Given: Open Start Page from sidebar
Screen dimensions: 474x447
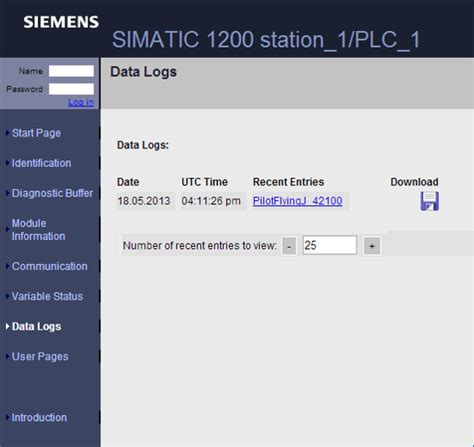Looking at the screenshot, I should pyautogui.click(x=36, y=133).
